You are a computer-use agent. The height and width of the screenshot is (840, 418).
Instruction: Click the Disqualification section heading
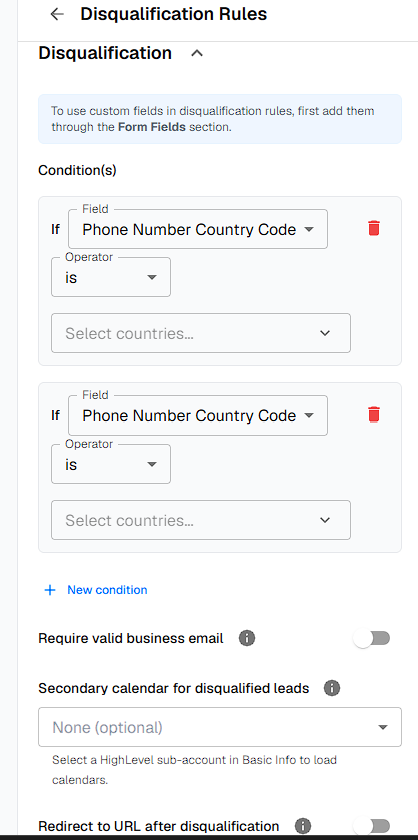(105, 53)
